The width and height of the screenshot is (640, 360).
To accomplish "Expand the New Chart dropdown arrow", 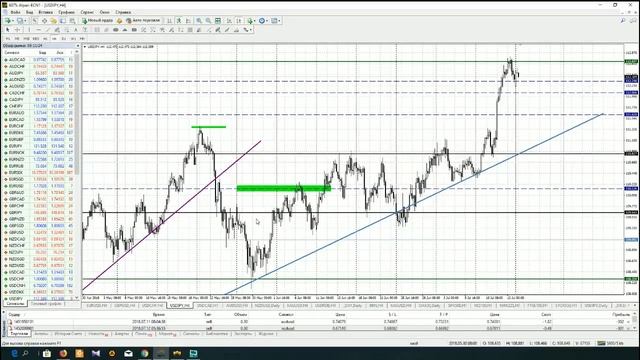I will click(13, 20).
